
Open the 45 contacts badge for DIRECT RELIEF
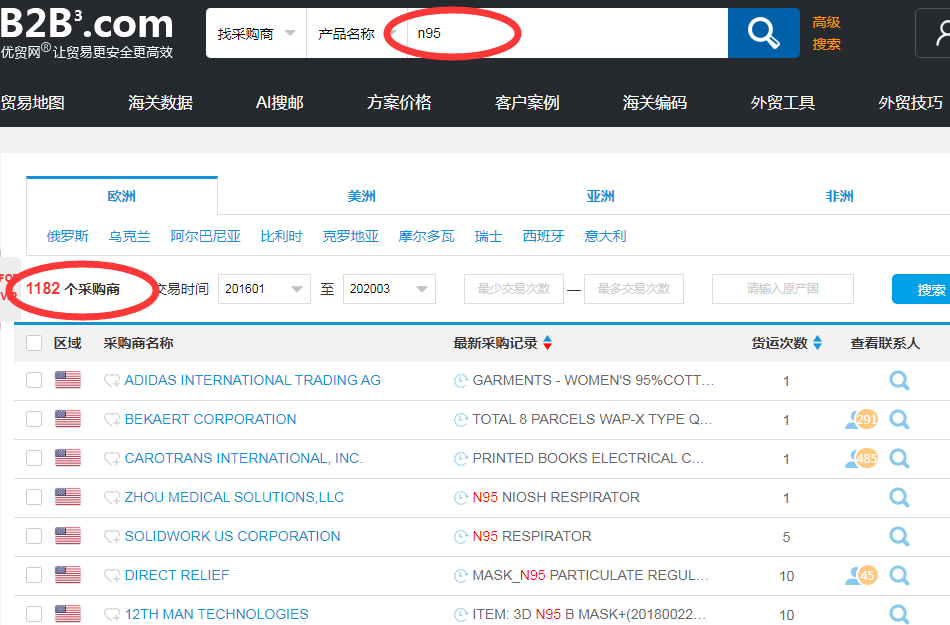point(862,575)
